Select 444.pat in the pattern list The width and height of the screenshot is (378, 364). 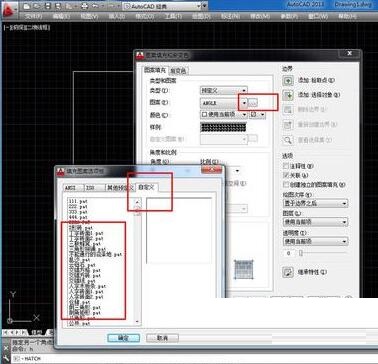pos(78,217)
